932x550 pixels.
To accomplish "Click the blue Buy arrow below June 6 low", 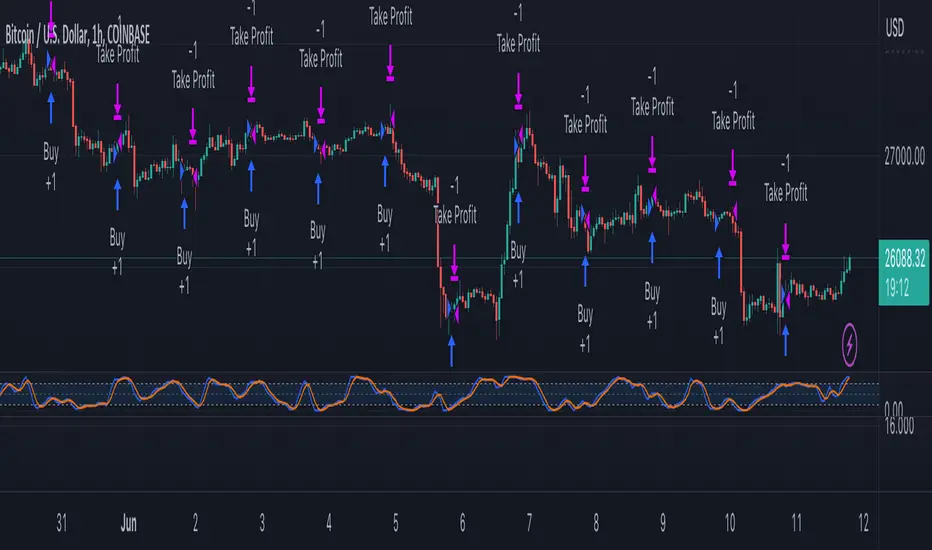I will coord(452,351).
